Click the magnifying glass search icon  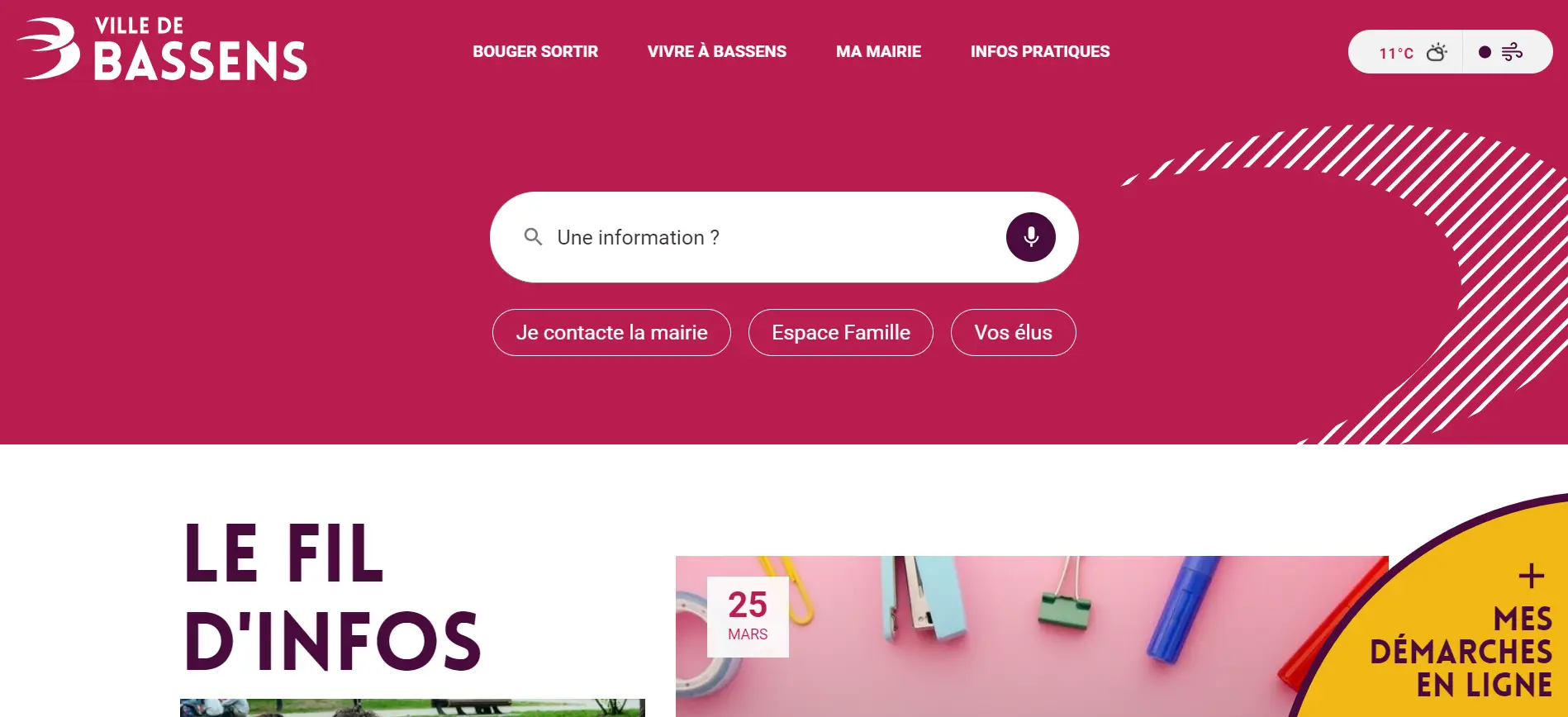pyautogui.click(x=534, y=237)
